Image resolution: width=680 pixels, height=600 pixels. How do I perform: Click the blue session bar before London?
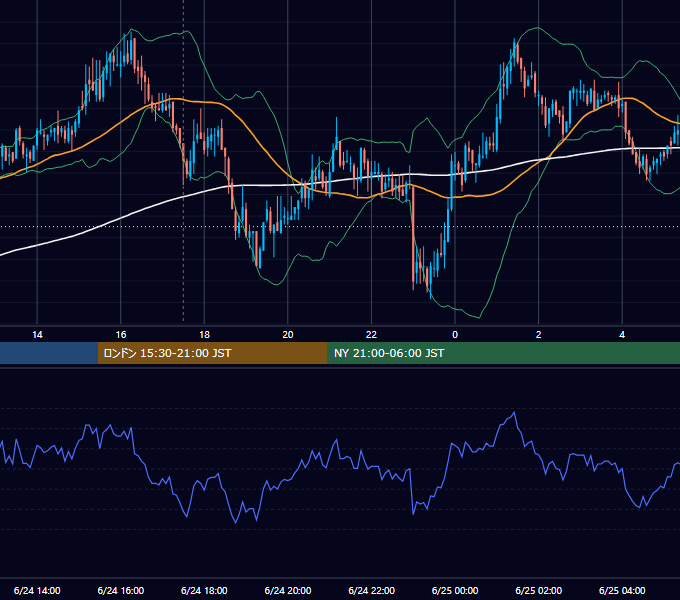[49, 353]
